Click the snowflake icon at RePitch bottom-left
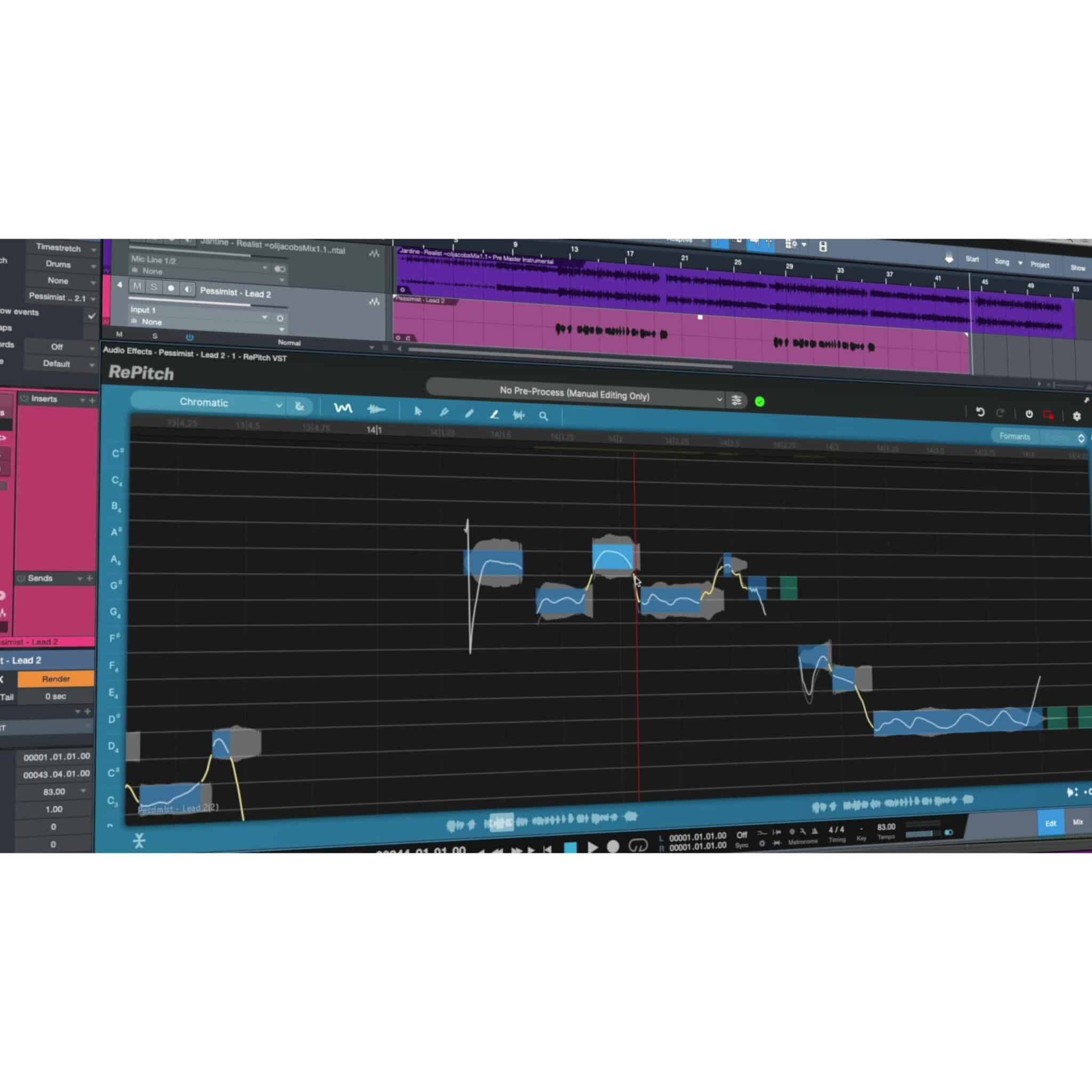Screen dimensions: 1092x1092 pyautogui.click(x=139, y=840)
